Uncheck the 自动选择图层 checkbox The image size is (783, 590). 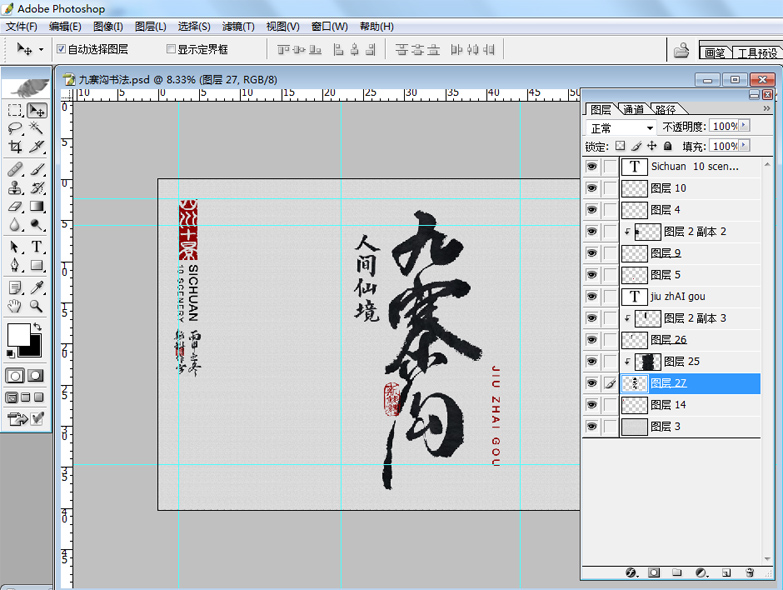click(61, 49)
